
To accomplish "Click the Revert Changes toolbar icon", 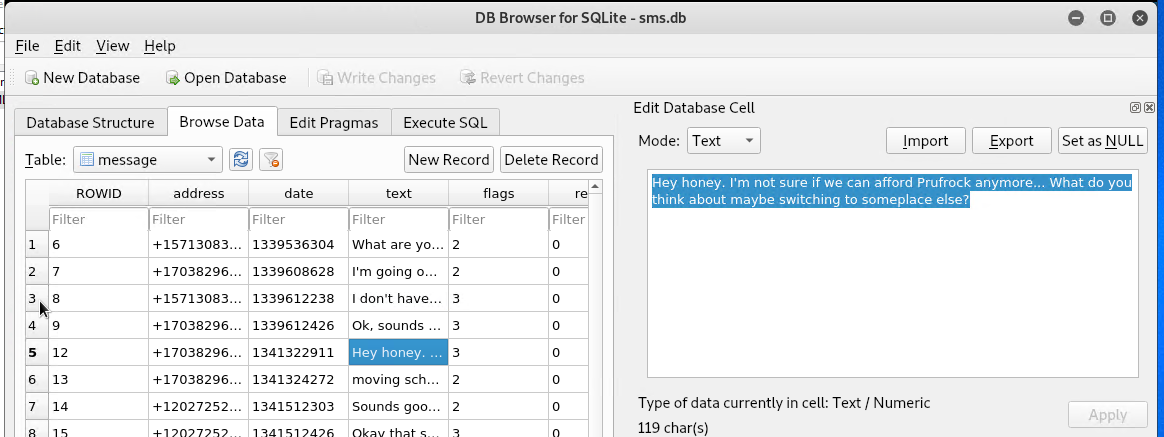I will click(468, 78).
